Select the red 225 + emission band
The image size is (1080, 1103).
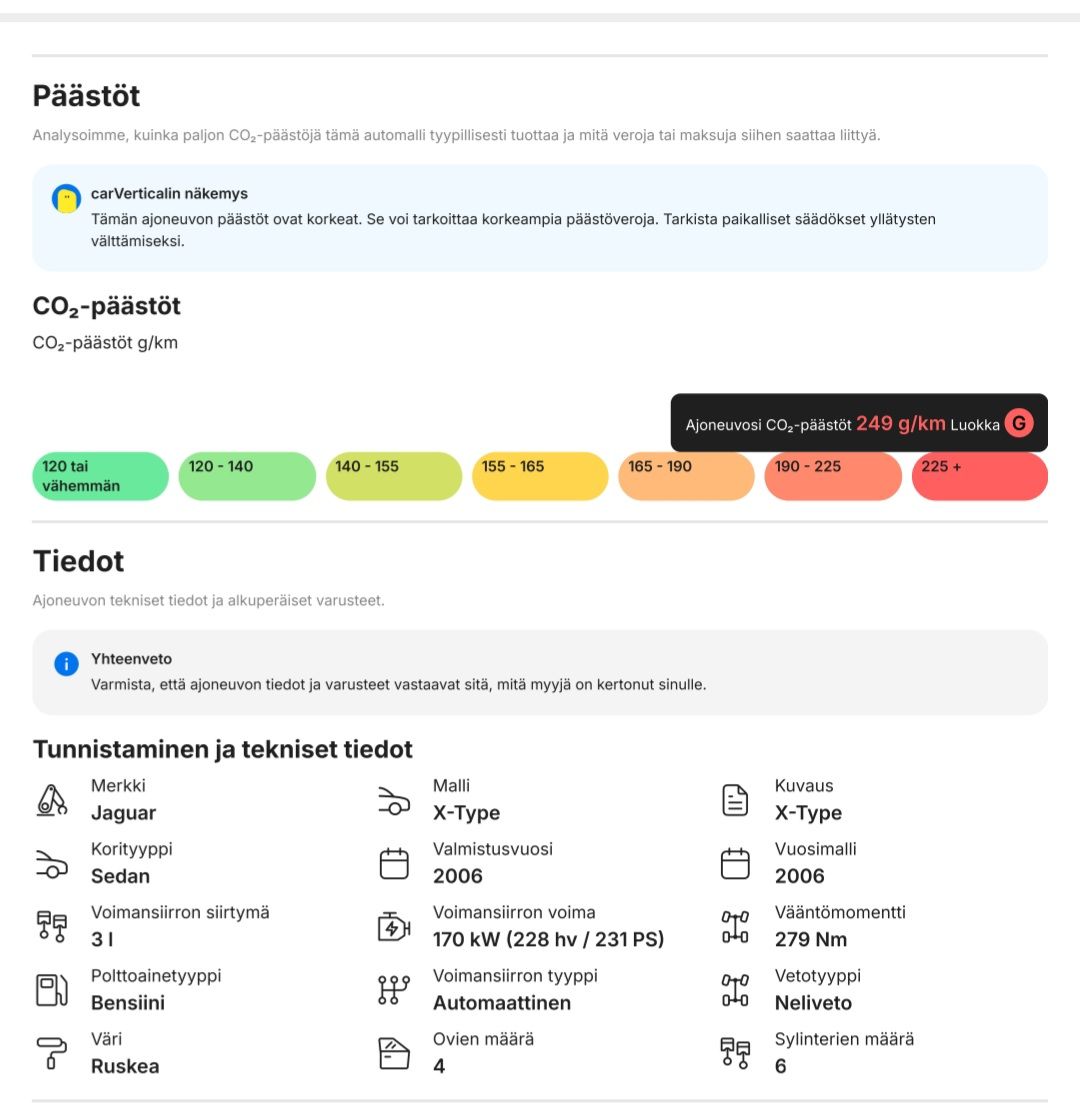(979, 476)
